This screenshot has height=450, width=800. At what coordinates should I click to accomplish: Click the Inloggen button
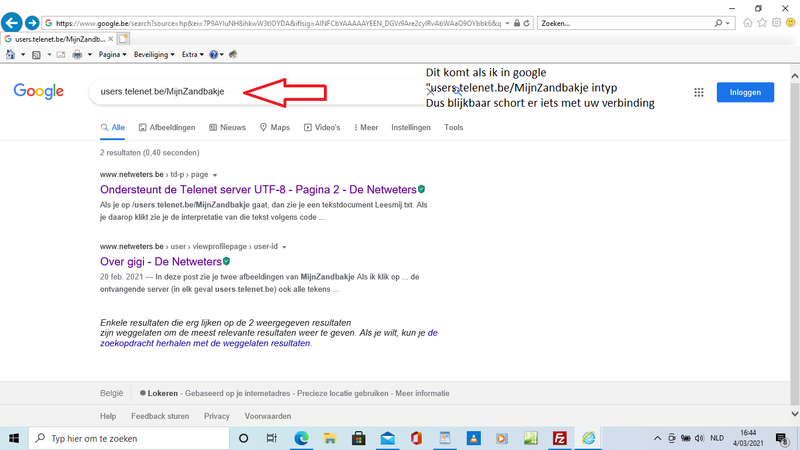point(745,92)
